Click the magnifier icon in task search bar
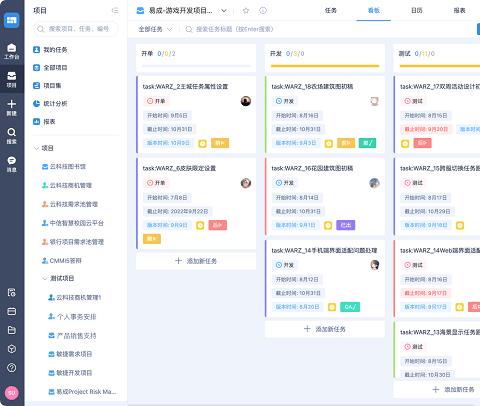Image resolution: width=480 pixels, height=406 pixels. tap(189, 29)
